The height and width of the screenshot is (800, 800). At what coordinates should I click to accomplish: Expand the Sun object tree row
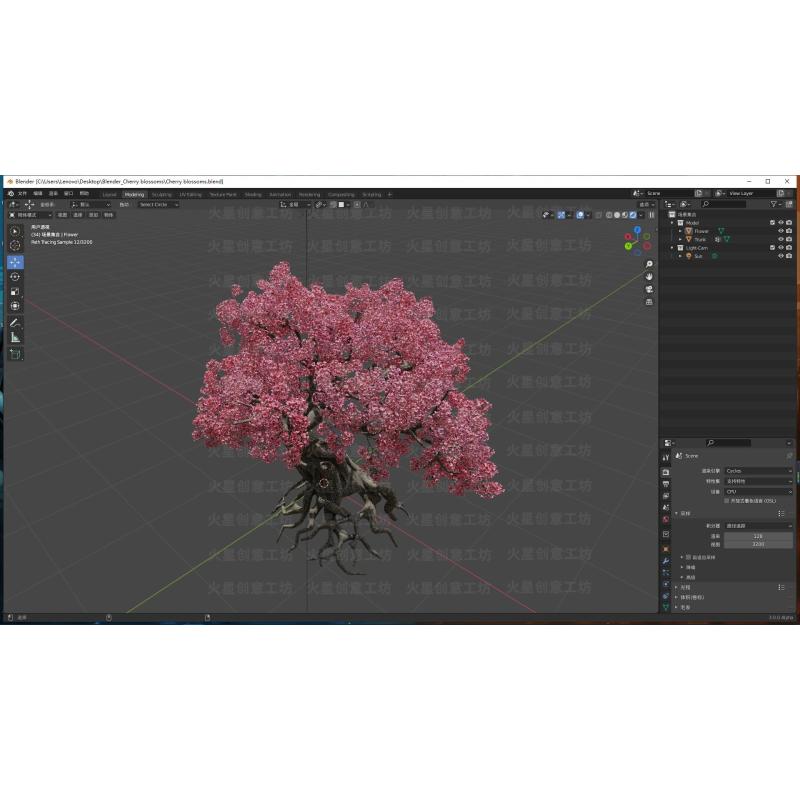point(680,256)
